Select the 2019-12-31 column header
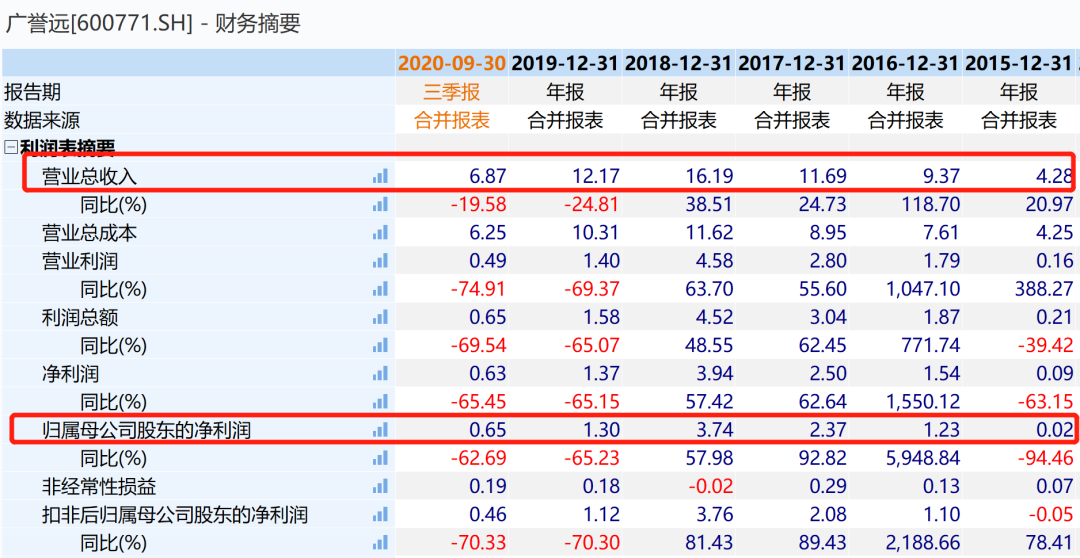Viewport: 1080px width, 558px height. [x=565, y=63]
